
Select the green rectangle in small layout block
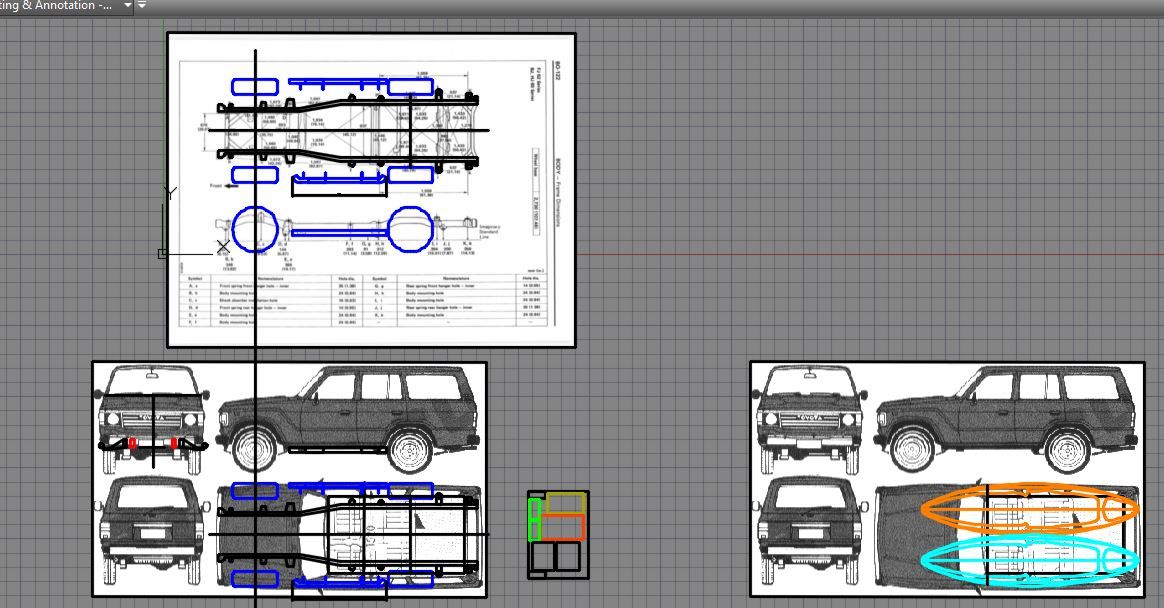534,520
